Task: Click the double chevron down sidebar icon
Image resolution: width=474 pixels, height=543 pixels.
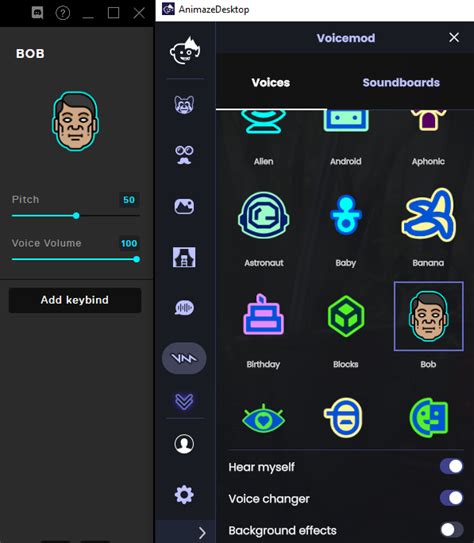Action: pyautogui.click(x=184, y=401)
